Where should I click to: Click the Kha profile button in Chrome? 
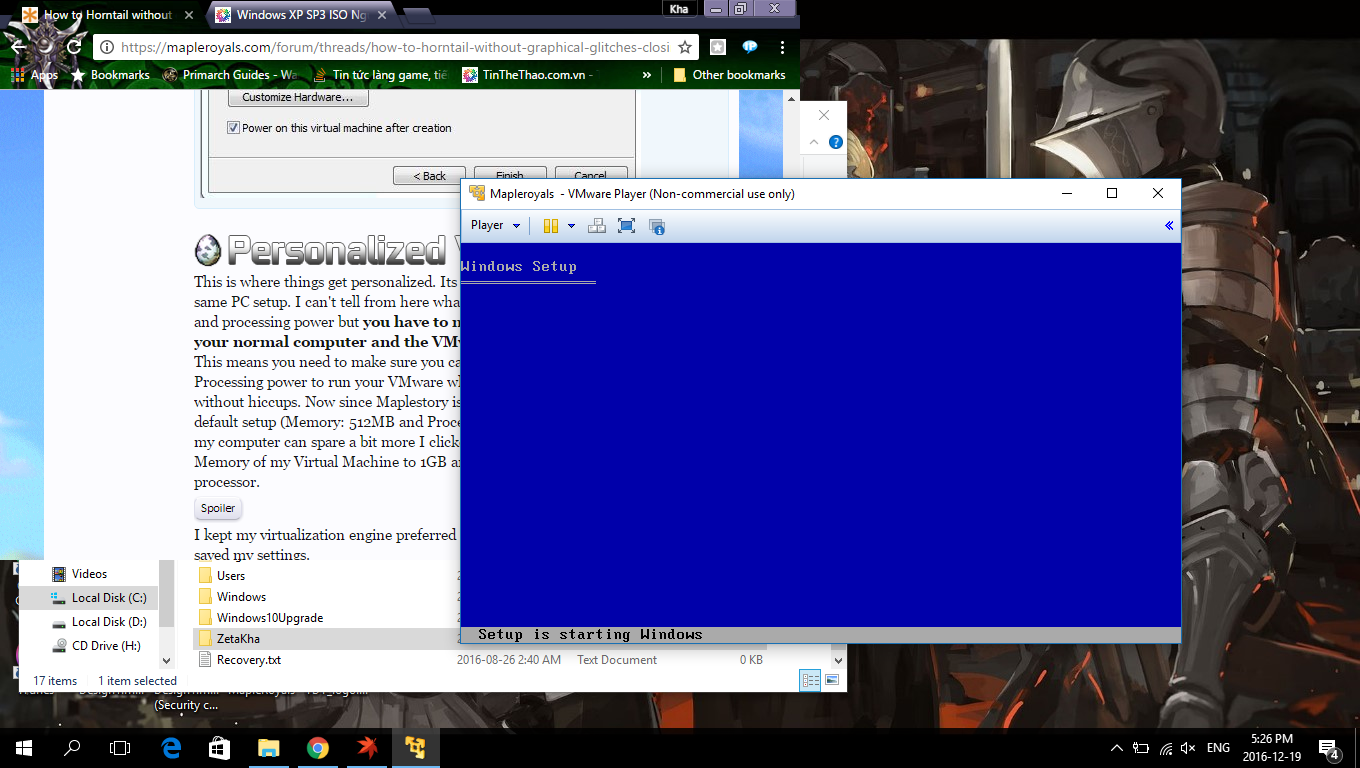(x=679, y=8)
